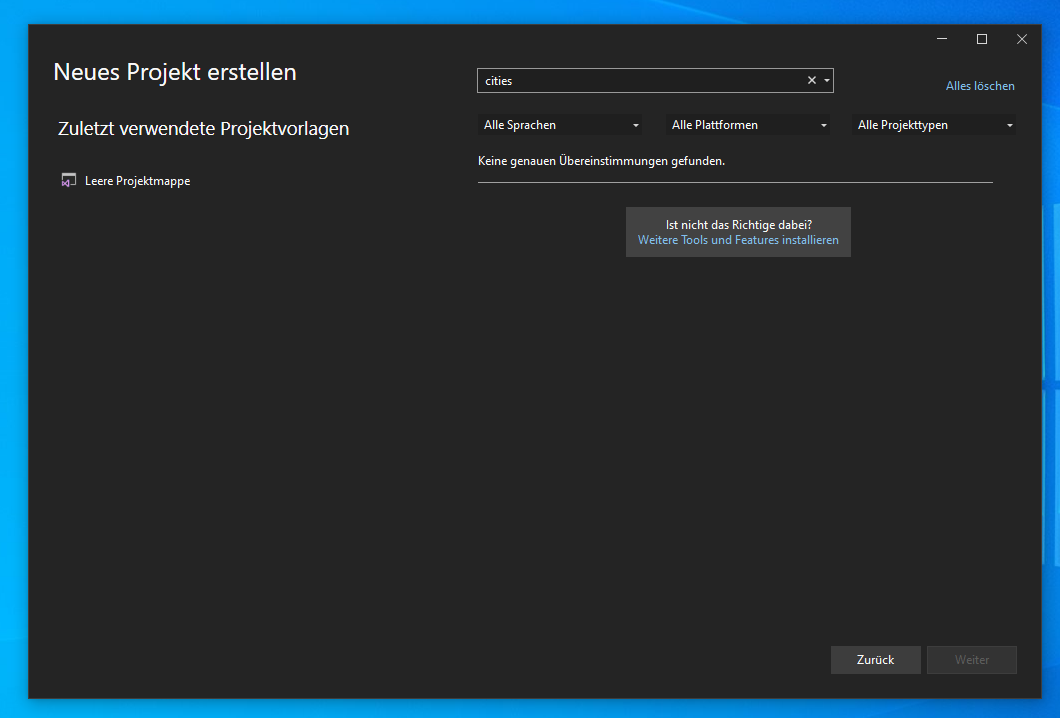Click Keine genauen Übereinstimmungen gefunden text

(x=601, y=160)
